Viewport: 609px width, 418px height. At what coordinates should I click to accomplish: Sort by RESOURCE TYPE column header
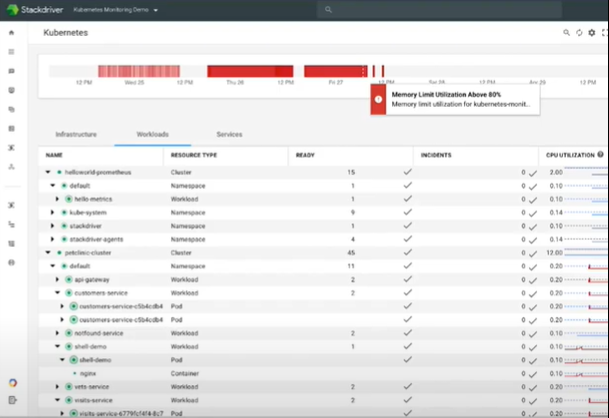pyautogui.click(x=194, y=155)
